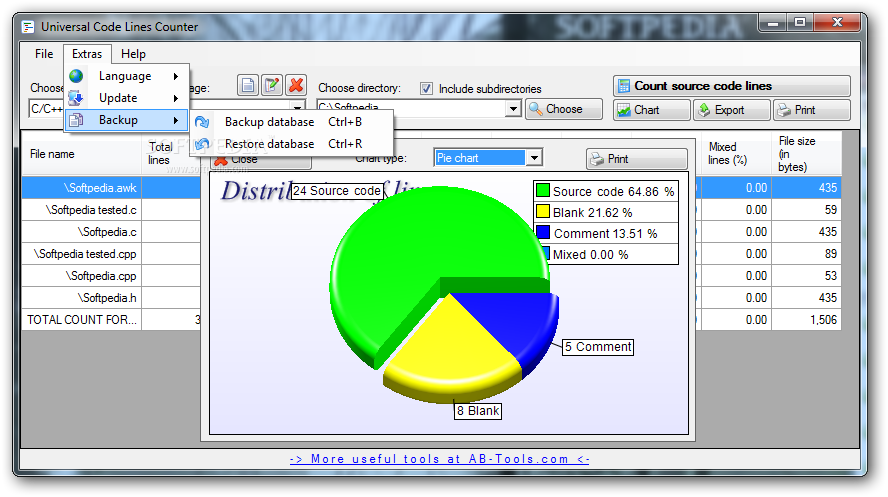This screenshot has height=497, width=888.
Task: Click the TOTAL COUNT FOR... row
Action: (x=83, y=320)
